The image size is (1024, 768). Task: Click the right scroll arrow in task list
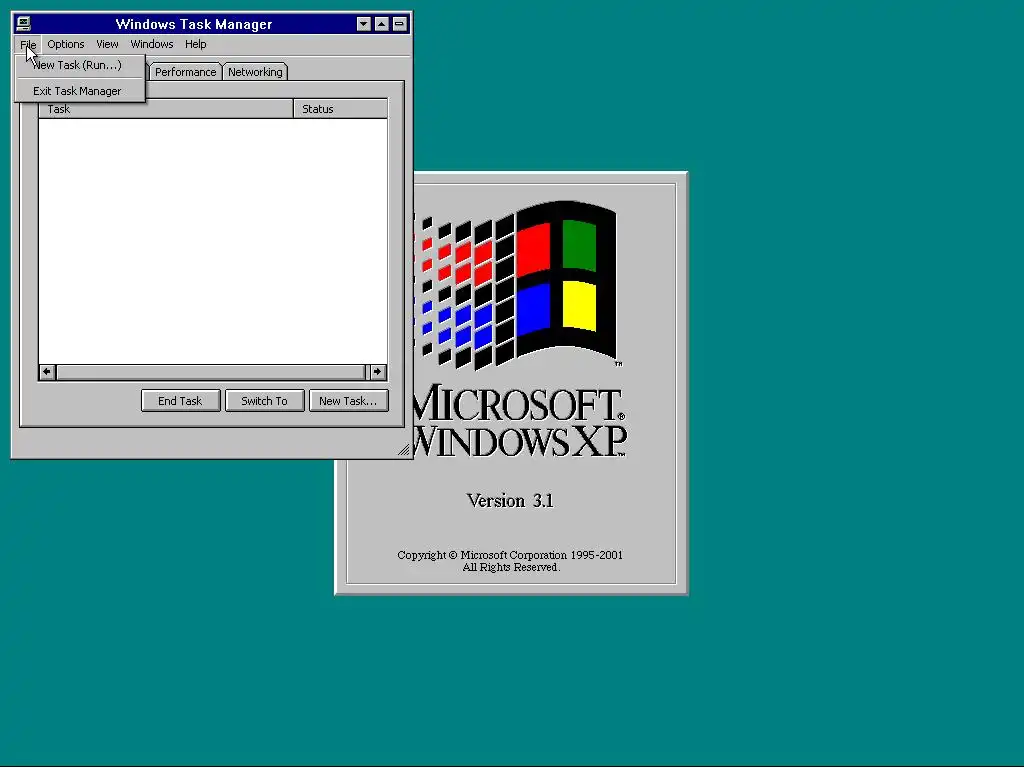(378, 372)
